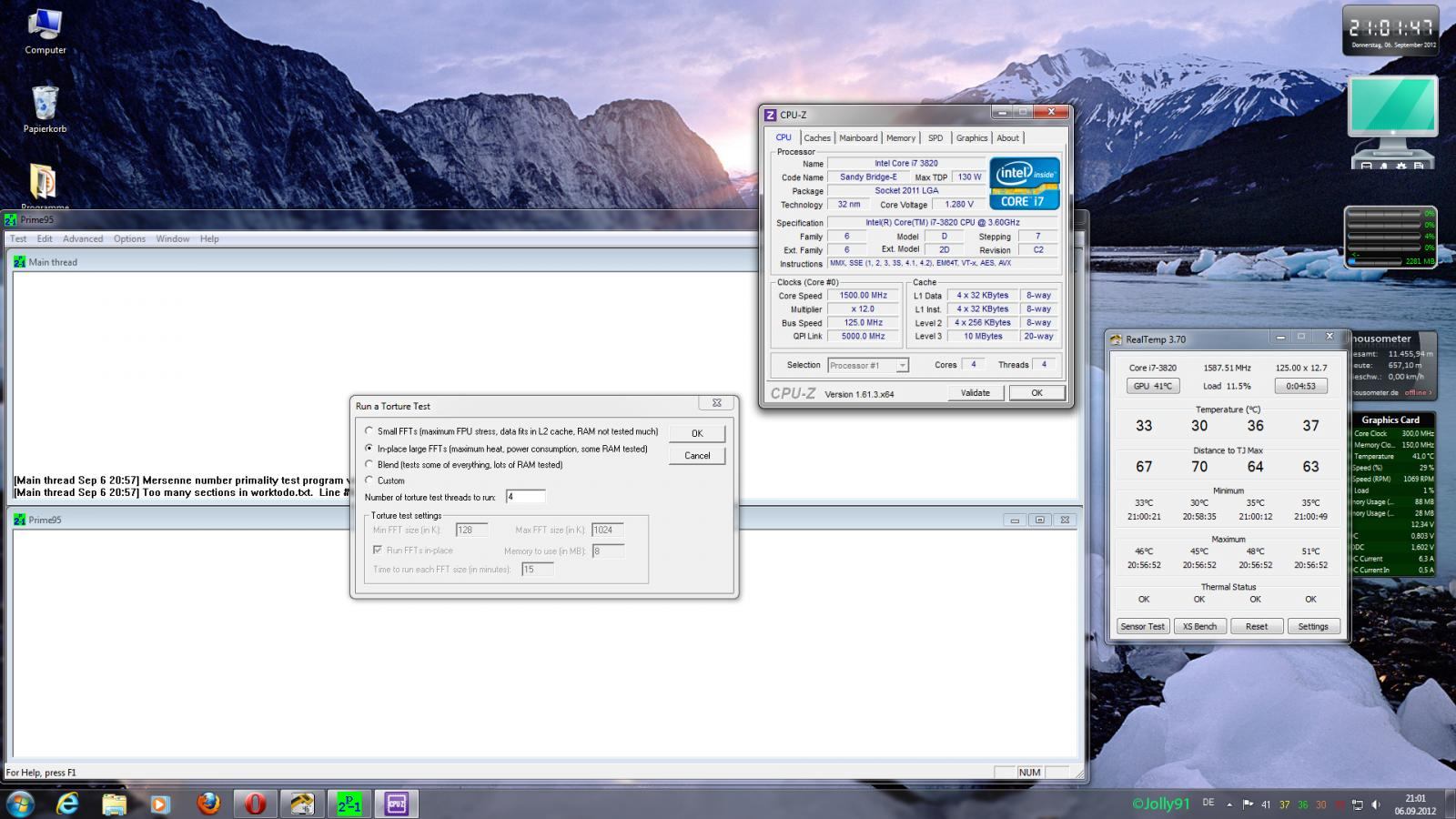Select Custom torture test option
Image resolution: width=1456 pixels, height=819 pixels.
pos(369,480)
